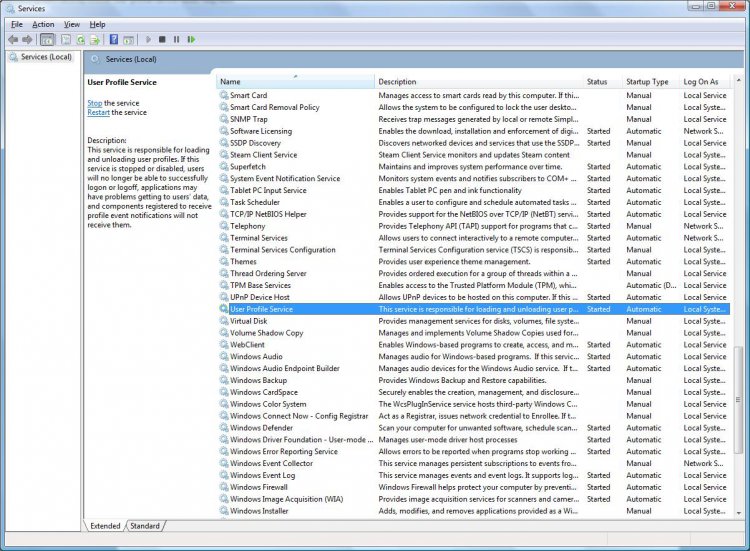The width and height of the screenshot is (750, 551).
Task: Switch to the Extended tab
Action: (105, 526)
